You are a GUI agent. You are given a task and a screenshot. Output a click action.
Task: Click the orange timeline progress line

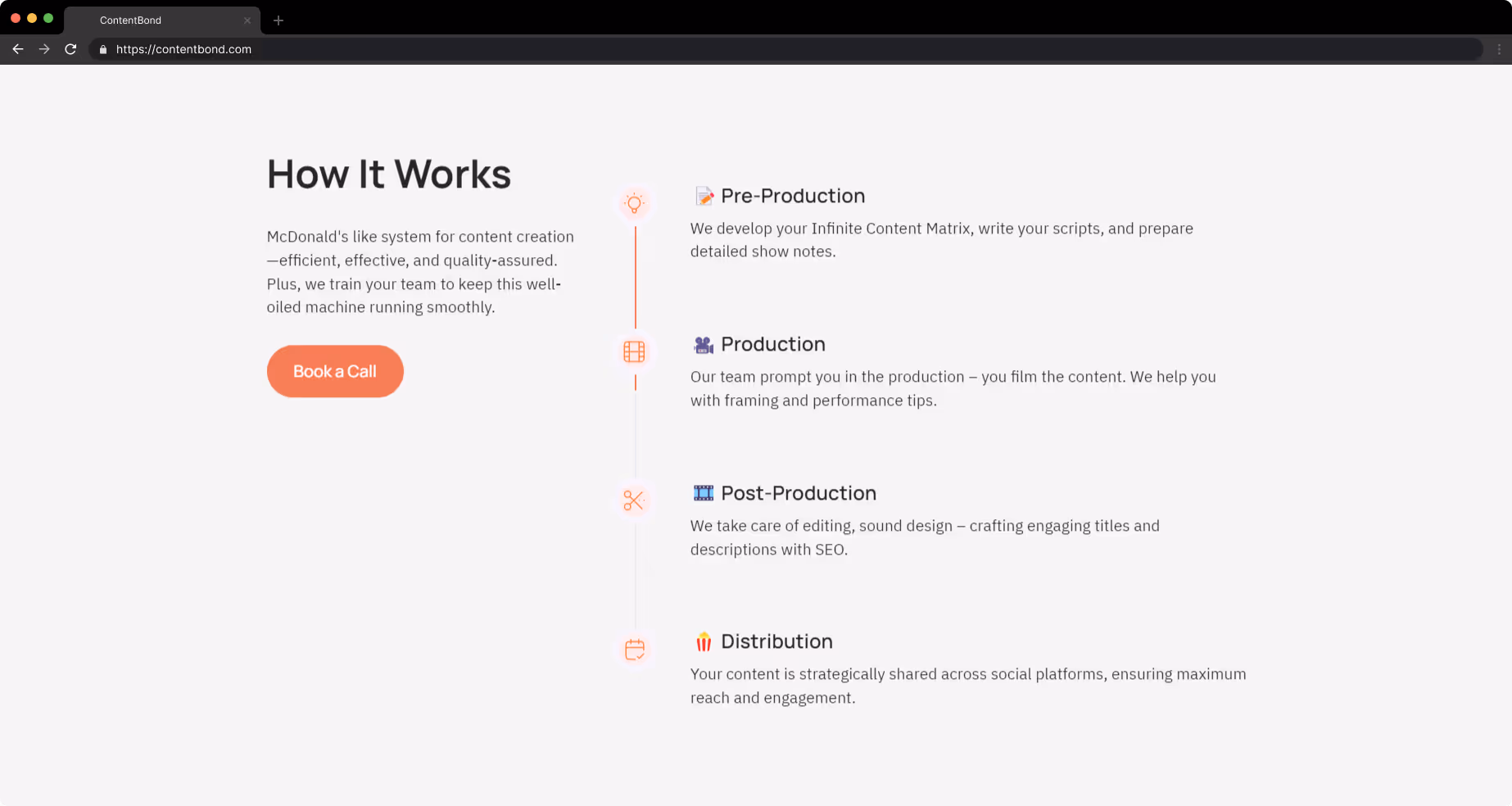[x=636, y=277]
